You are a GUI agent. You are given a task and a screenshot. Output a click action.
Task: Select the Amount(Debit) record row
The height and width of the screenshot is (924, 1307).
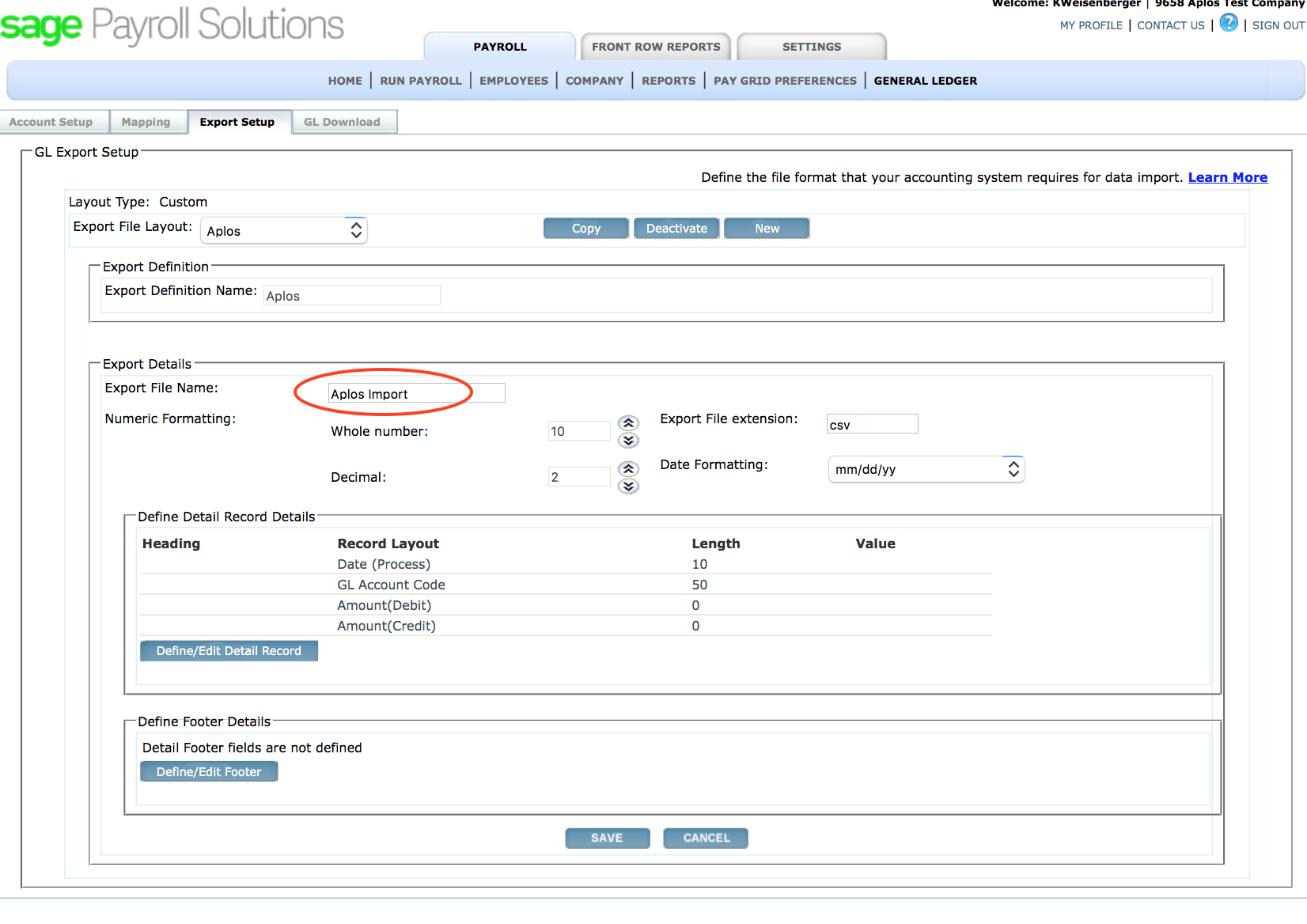565,605
